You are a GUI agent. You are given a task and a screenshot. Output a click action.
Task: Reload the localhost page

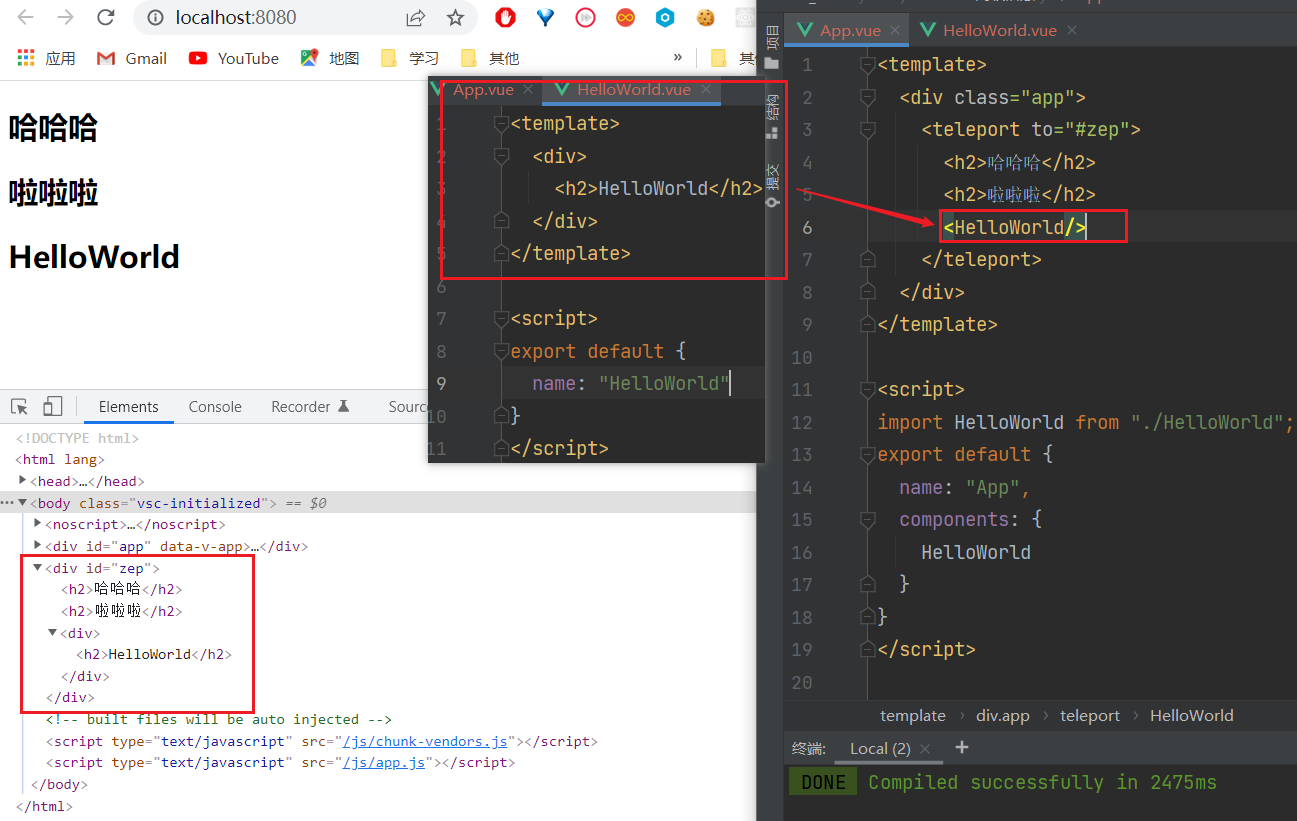(x=105, y=18)
